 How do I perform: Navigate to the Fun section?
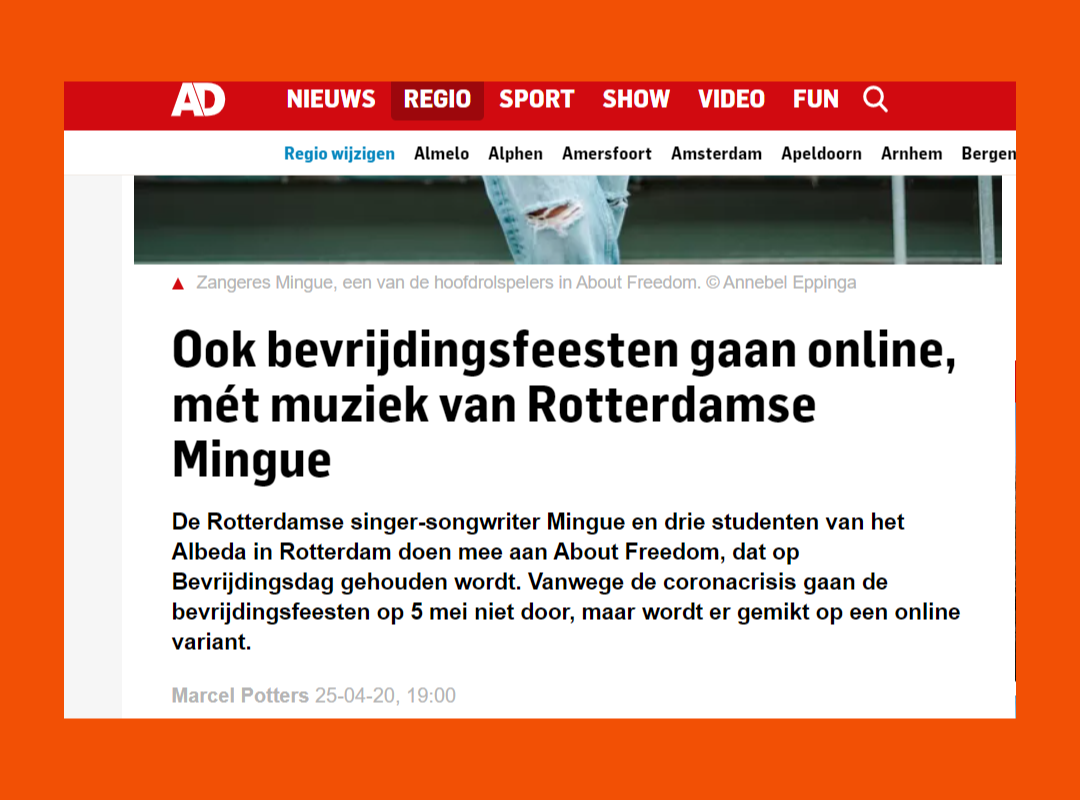pos(816,100)
